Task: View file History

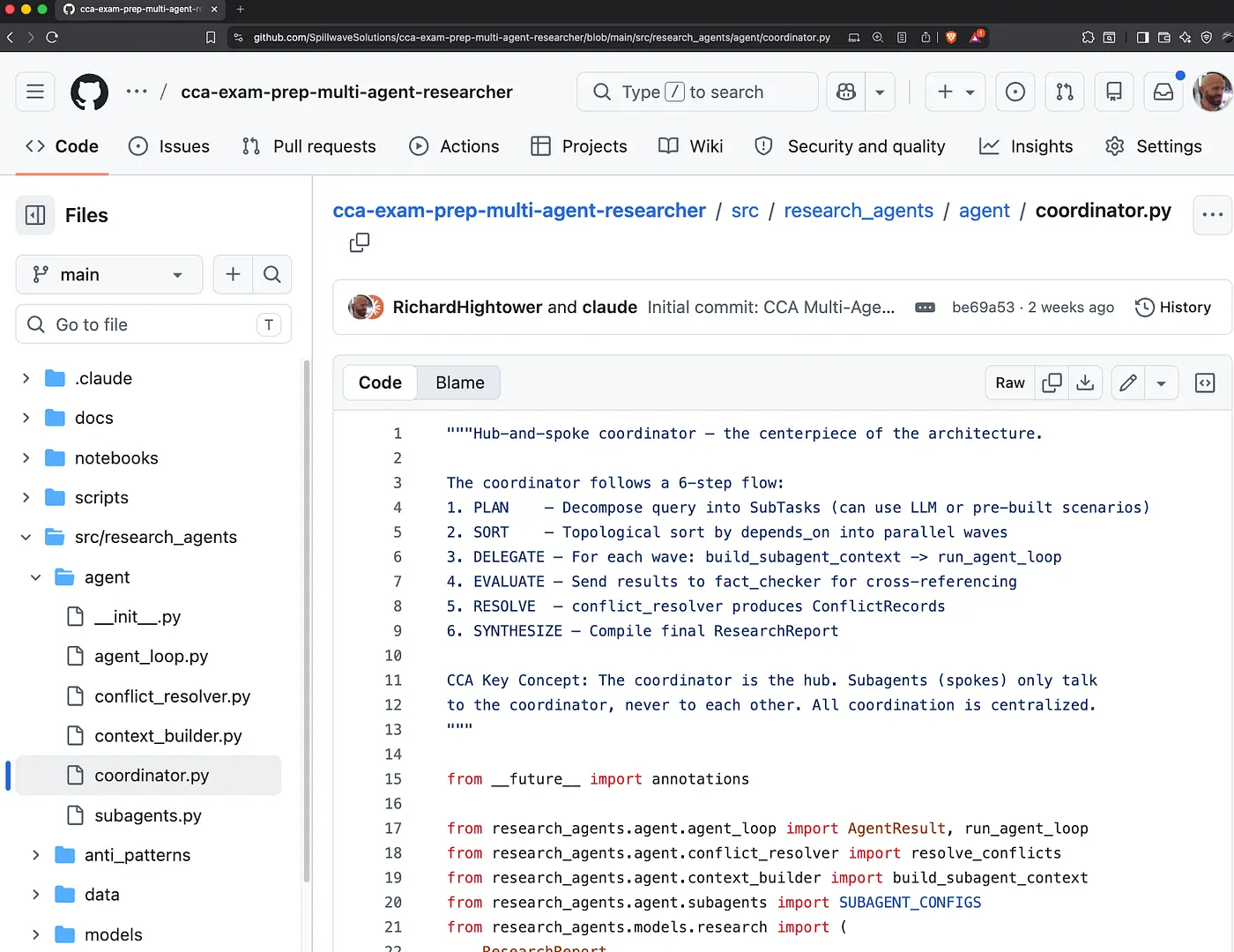Action: coord(1173,307)
